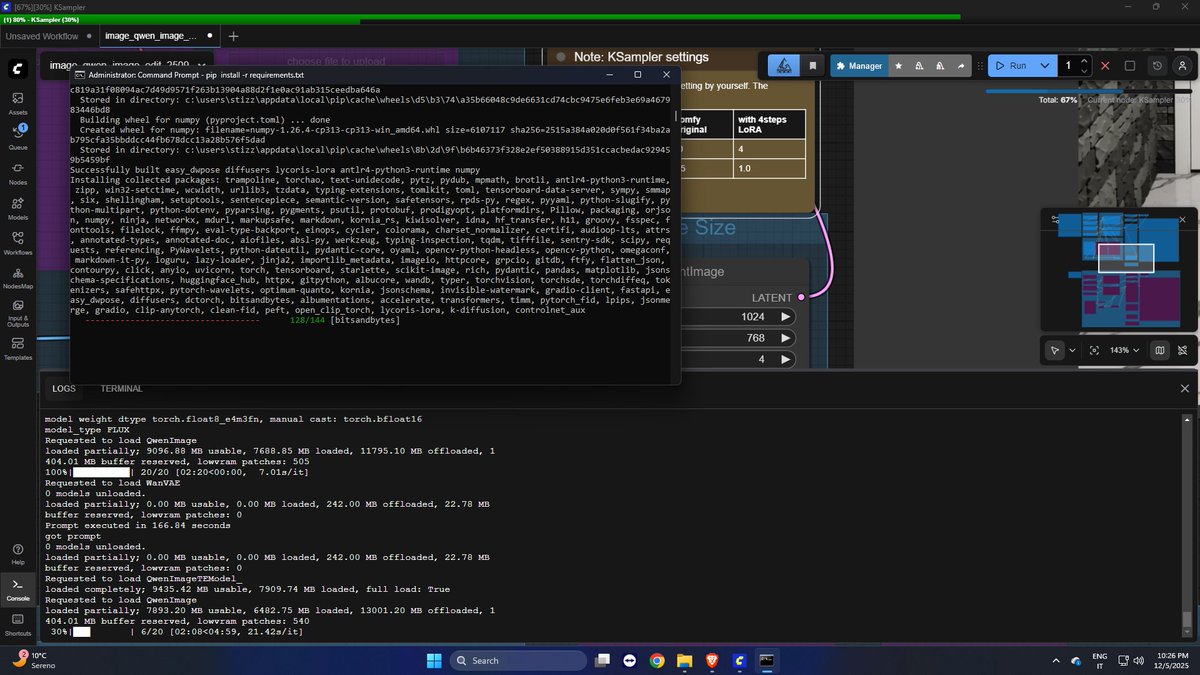Click the share arrow icon in toolbar

point(961,66)
